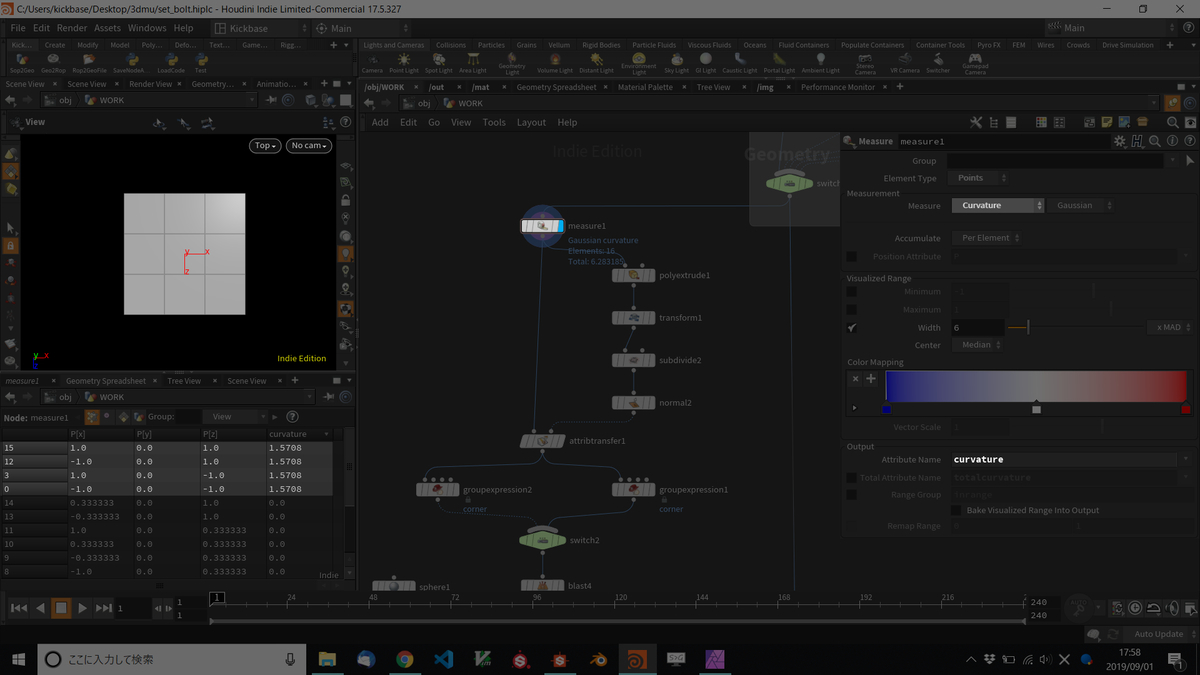Switch to the Material Palette tab
1200x675 pixels.
tap(645, 87)
